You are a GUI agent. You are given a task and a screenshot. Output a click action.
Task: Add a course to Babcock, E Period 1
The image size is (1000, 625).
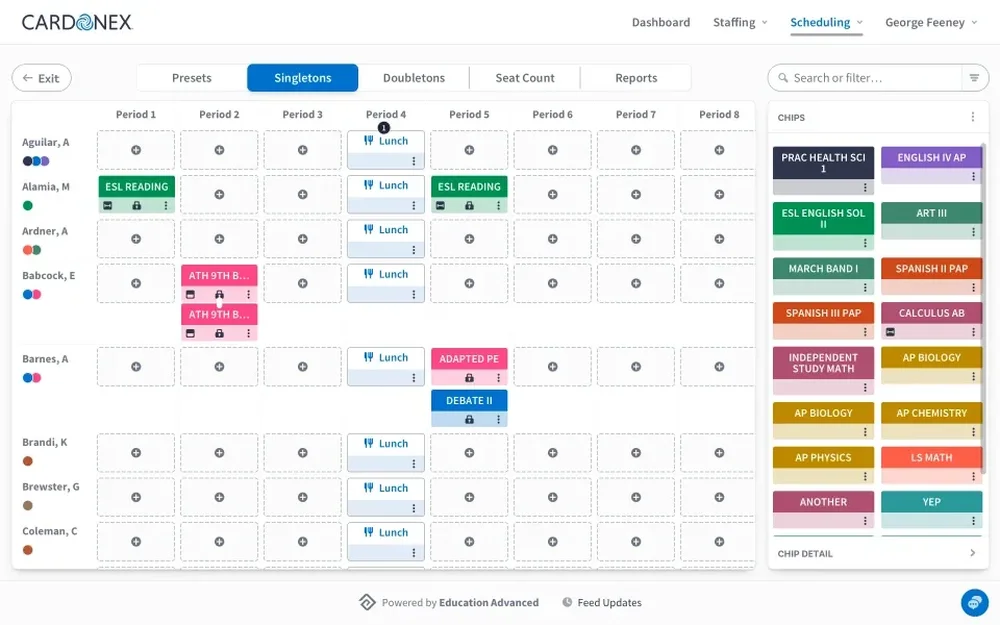[136, 283]
